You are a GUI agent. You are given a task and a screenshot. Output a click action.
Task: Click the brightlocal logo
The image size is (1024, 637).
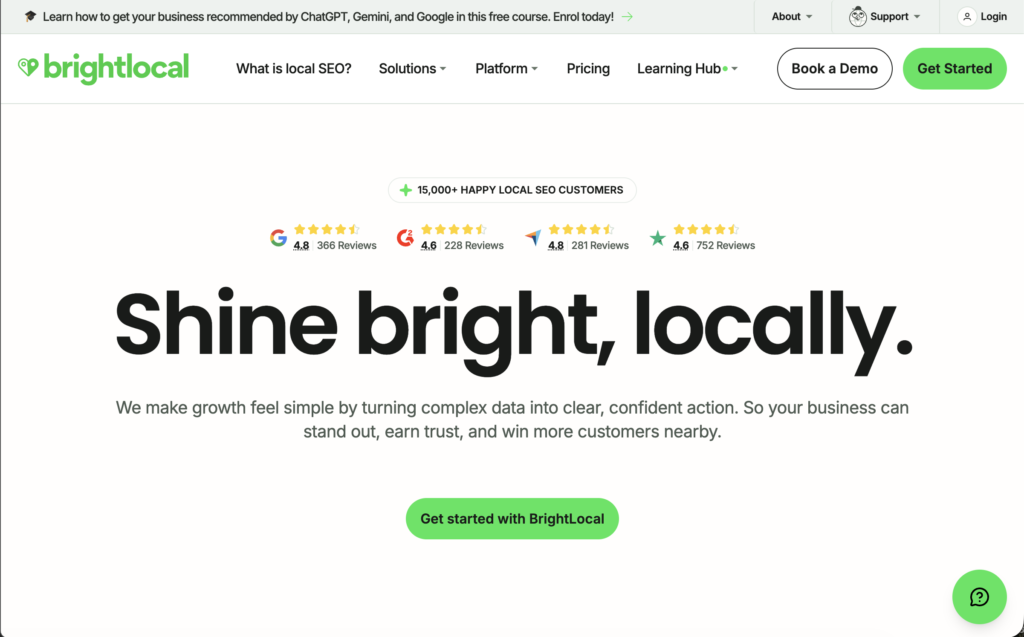(103, 68)
